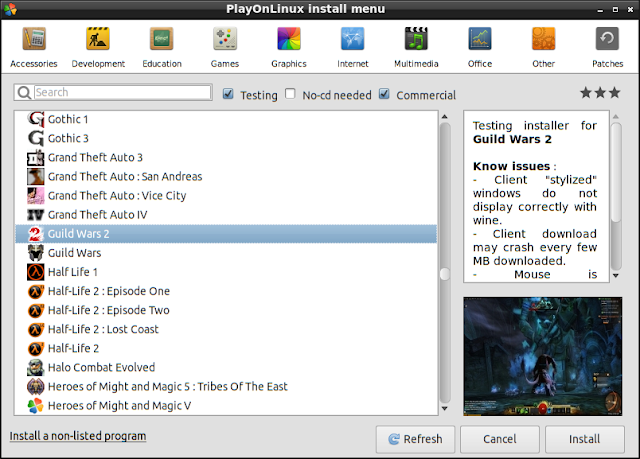640x459 pixels.
Task: Click the program list scroll up arrow
Action: pyautogui.click(x=445, y=117)
